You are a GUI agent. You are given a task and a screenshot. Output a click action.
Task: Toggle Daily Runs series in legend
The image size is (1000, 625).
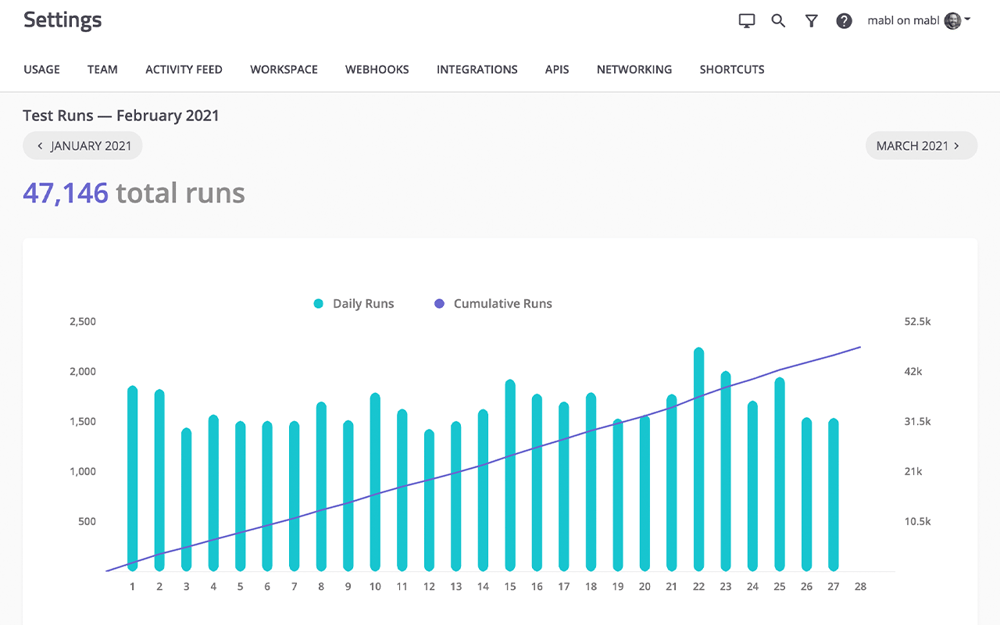[354, 304]
